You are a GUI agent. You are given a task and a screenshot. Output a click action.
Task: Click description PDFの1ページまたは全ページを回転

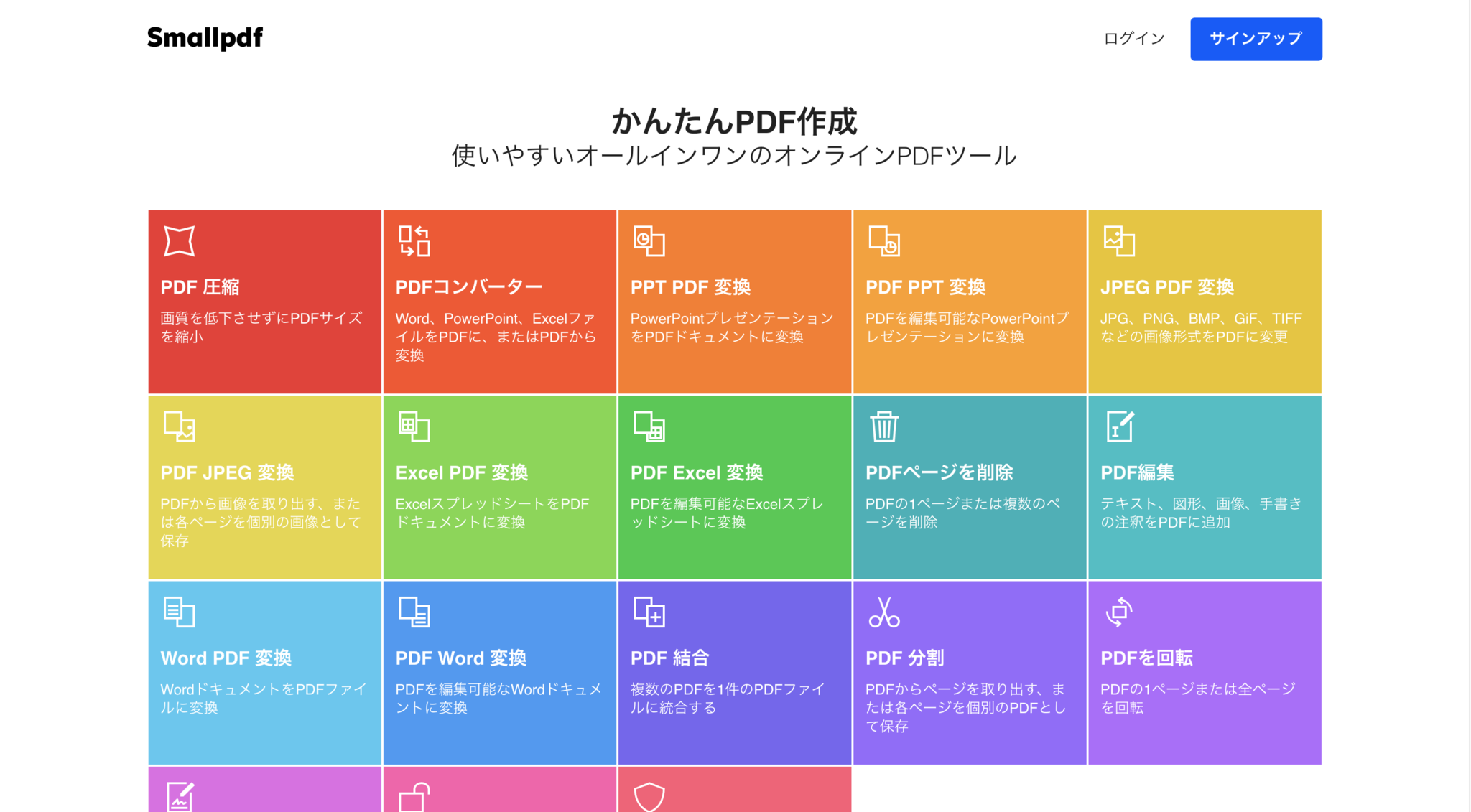[x=1197, y=698]
